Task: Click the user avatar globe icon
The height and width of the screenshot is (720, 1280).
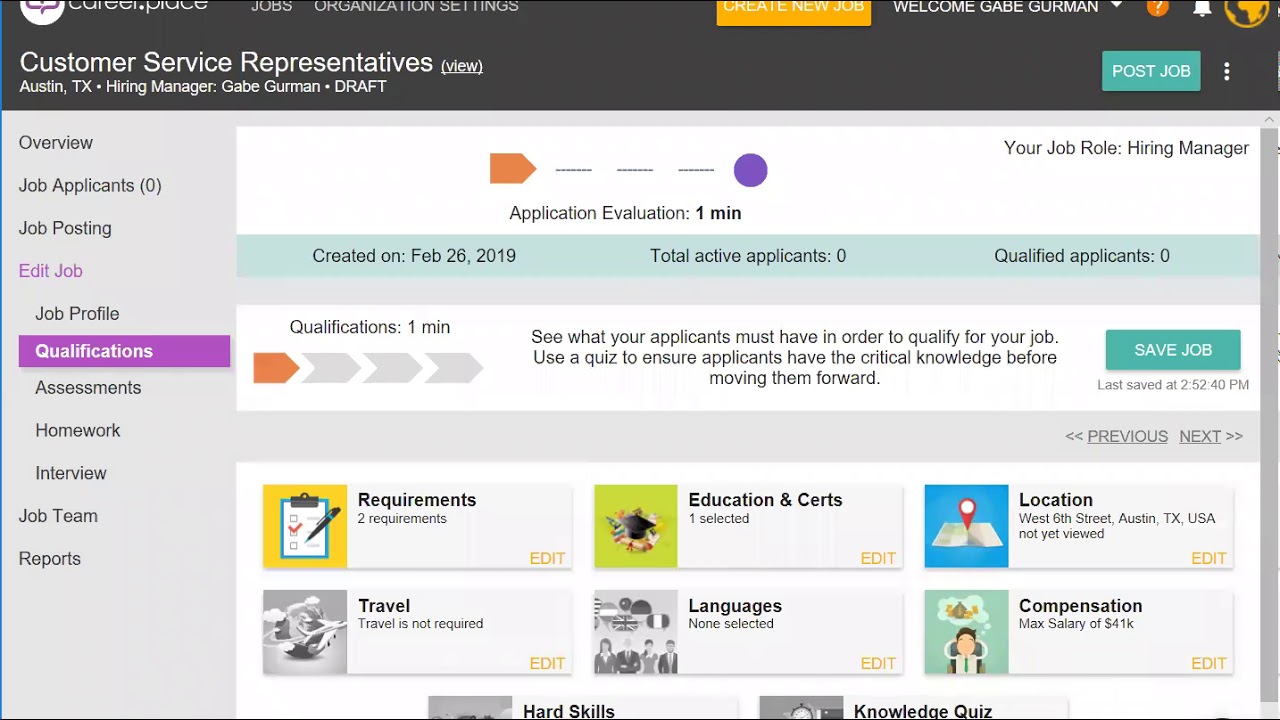Action: (1247, 10)
